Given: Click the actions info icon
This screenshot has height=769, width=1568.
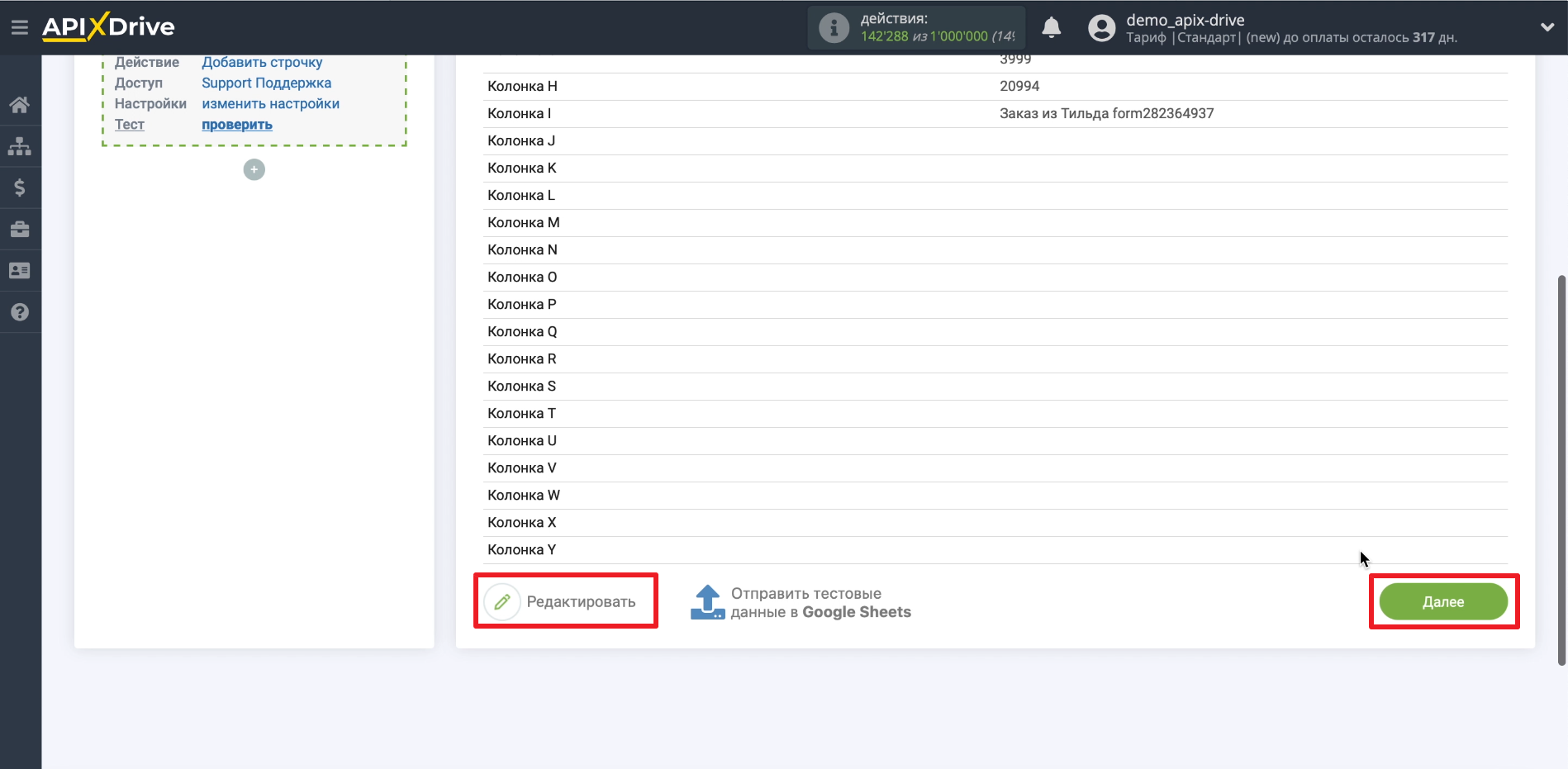Looking at the screenshot, I should coord(834,28).
